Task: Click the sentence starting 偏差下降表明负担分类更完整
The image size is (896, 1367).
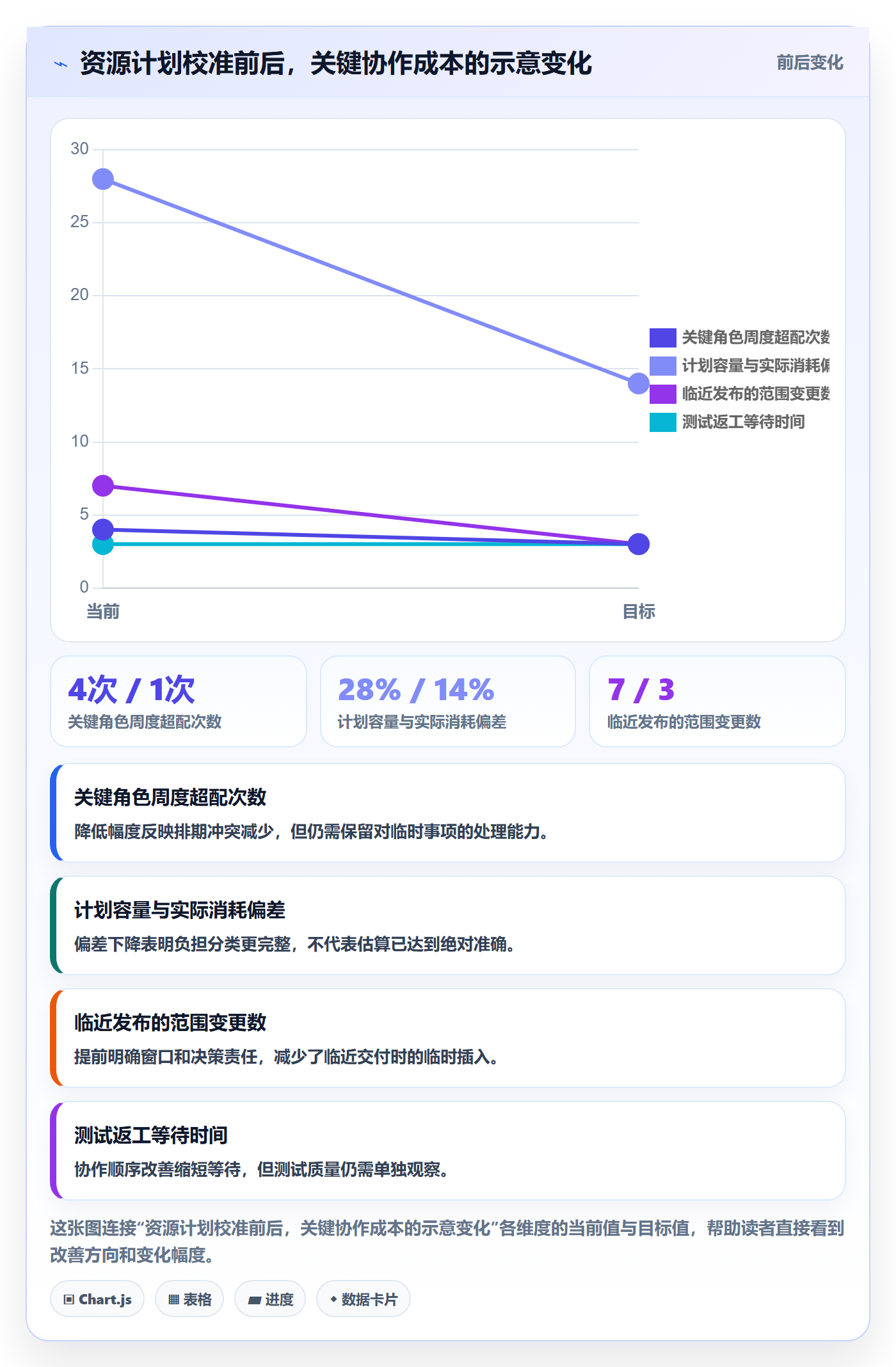Action: (x=294, y=944)
